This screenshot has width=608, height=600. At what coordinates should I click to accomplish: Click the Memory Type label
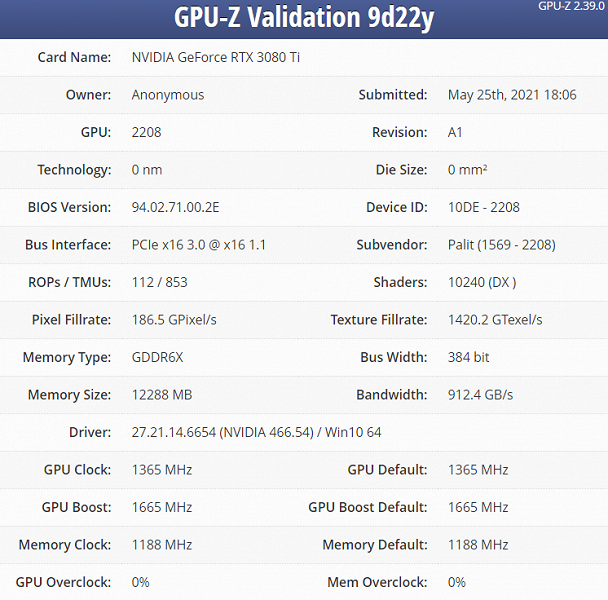pos(67,358)
